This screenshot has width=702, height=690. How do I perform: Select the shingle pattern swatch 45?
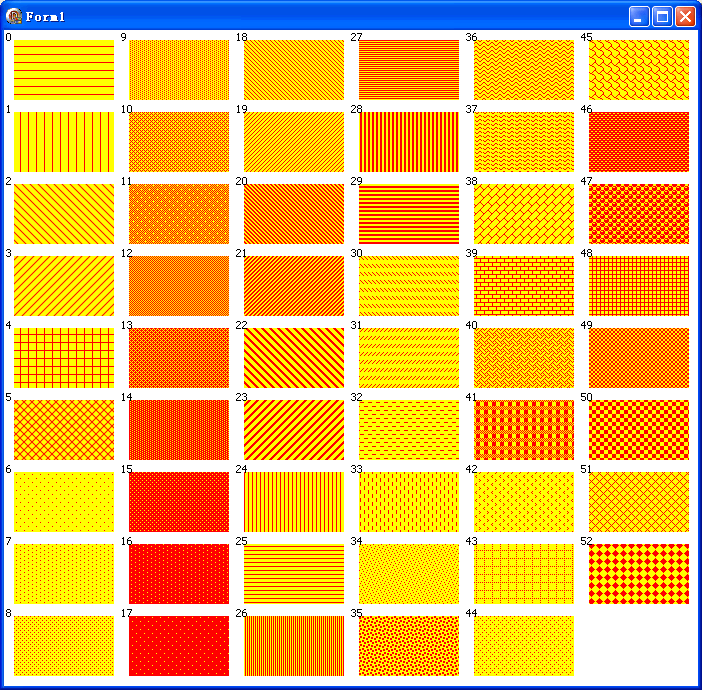tap(639, 70)
